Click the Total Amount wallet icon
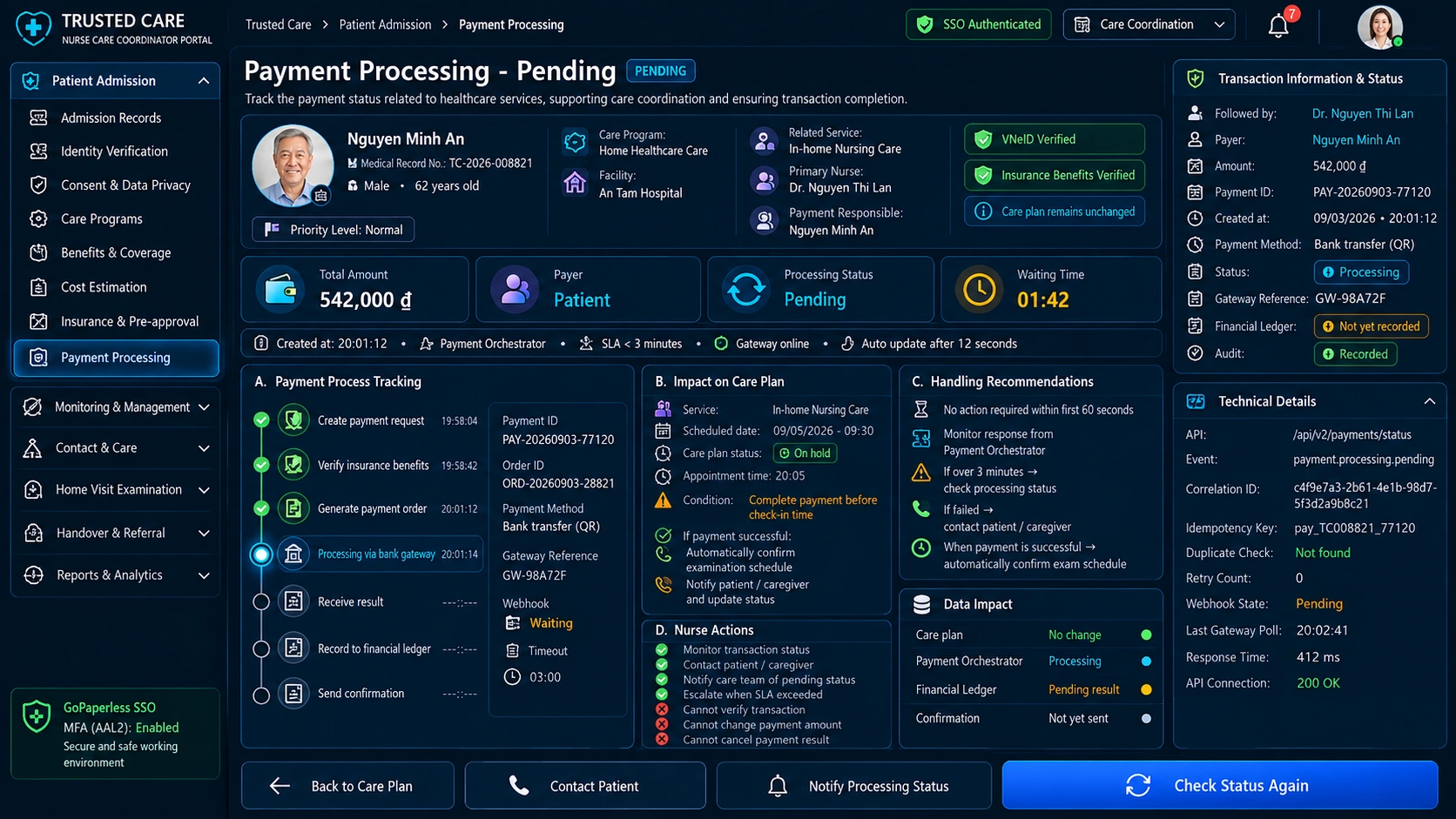Screen dimensions: 1456x819 point(280,289)
